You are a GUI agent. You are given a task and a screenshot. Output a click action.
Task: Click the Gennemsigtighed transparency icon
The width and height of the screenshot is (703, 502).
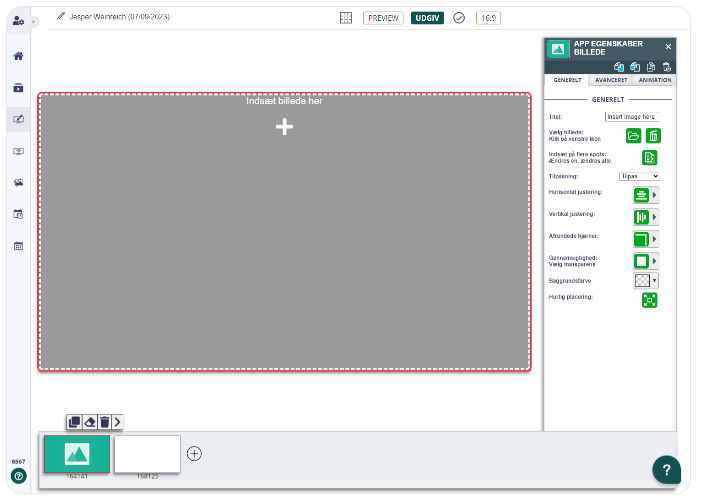click(641, 261)
